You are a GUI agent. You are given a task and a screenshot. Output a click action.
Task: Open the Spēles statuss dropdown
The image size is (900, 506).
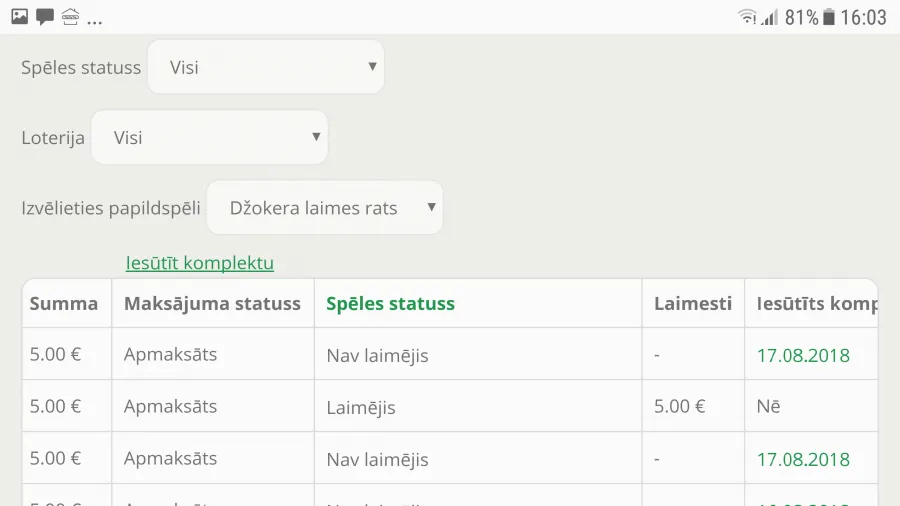click(266, 67)
